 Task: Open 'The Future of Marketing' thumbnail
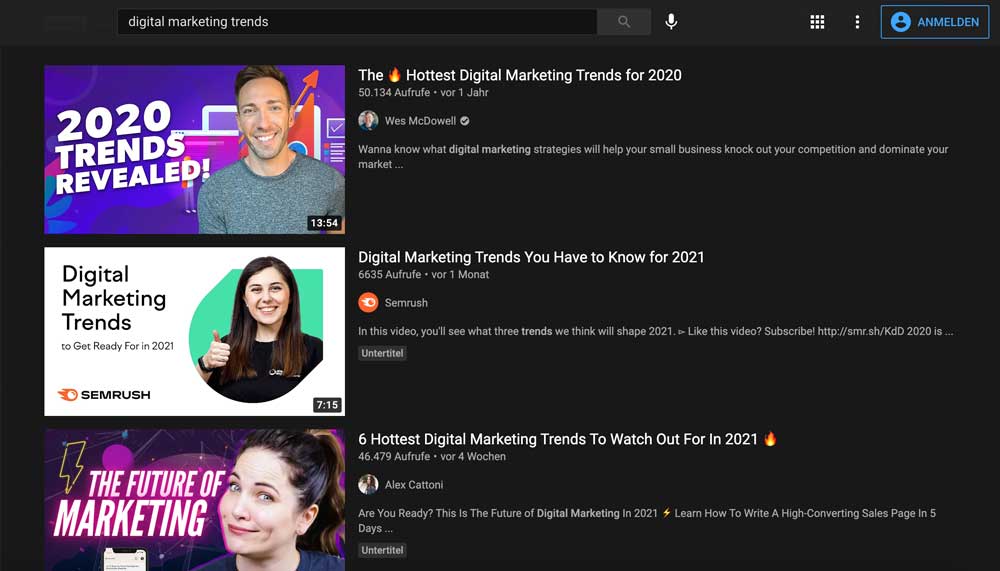click(x=195, y=500)
